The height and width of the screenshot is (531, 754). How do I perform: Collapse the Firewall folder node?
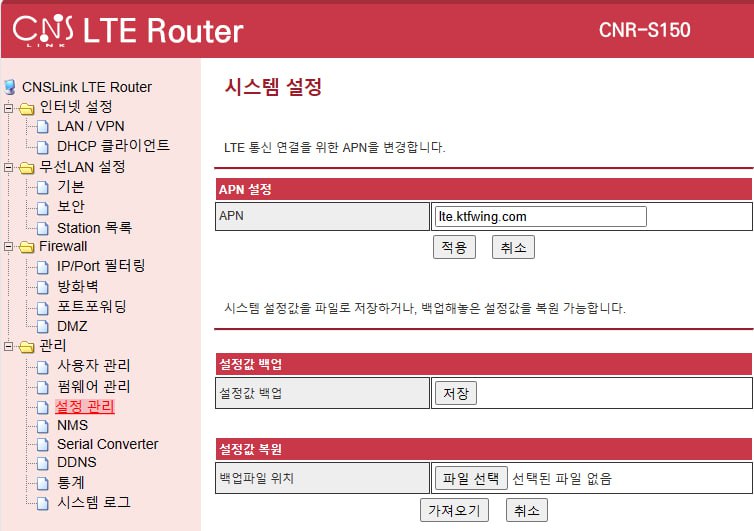click(9, 247)
